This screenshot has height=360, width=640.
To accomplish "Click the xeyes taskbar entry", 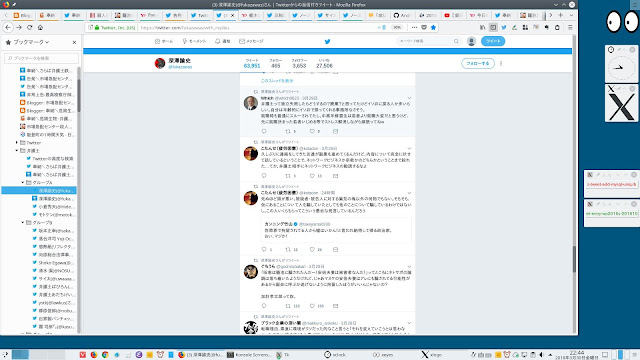I will tap(384, 355).
